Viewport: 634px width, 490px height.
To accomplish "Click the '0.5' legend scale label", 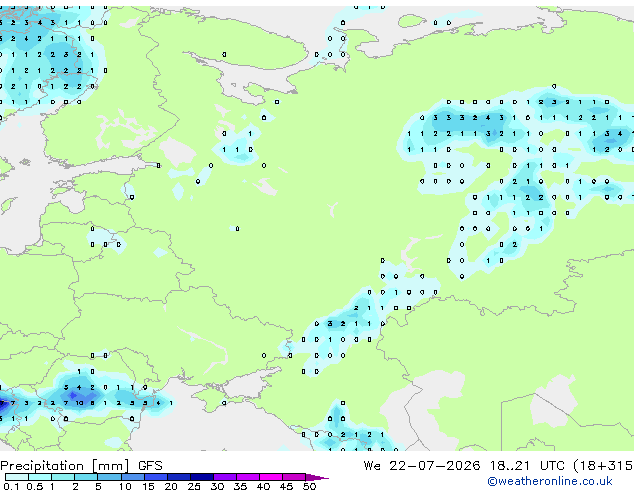I will coord(35,486).
